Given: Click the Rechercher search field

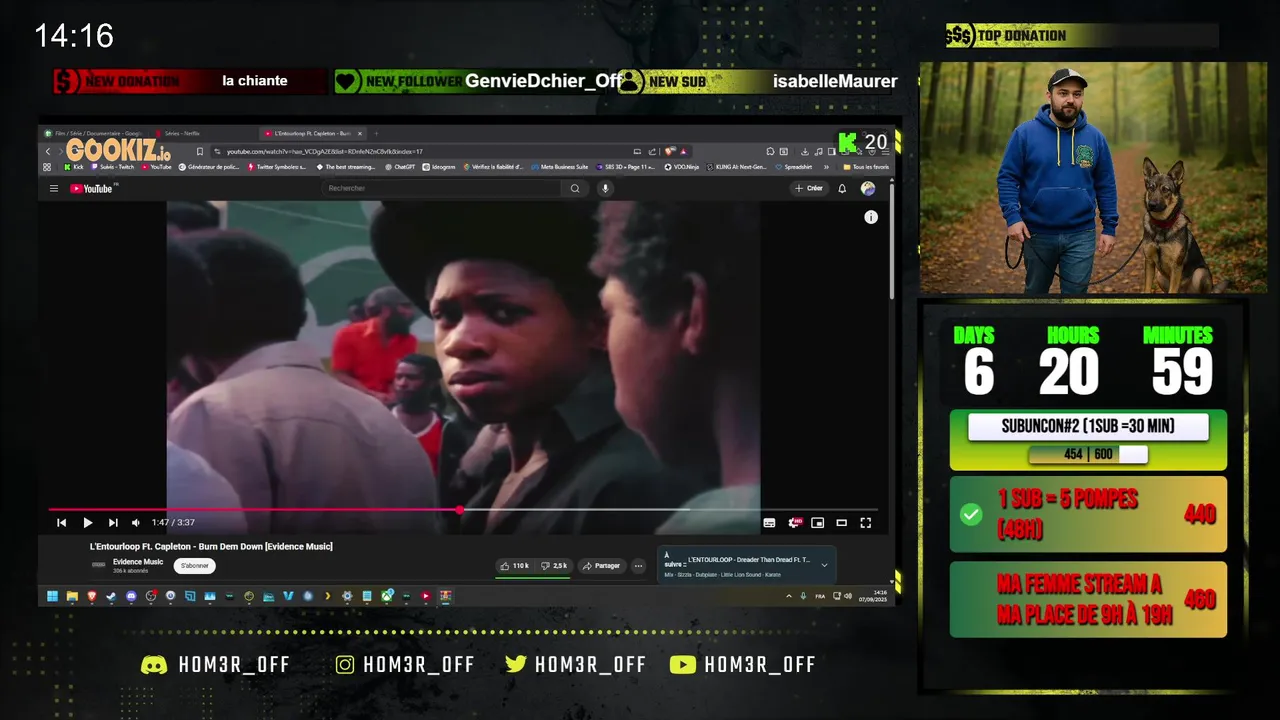Looking at the screenshot, I should [x=441, y=188].
